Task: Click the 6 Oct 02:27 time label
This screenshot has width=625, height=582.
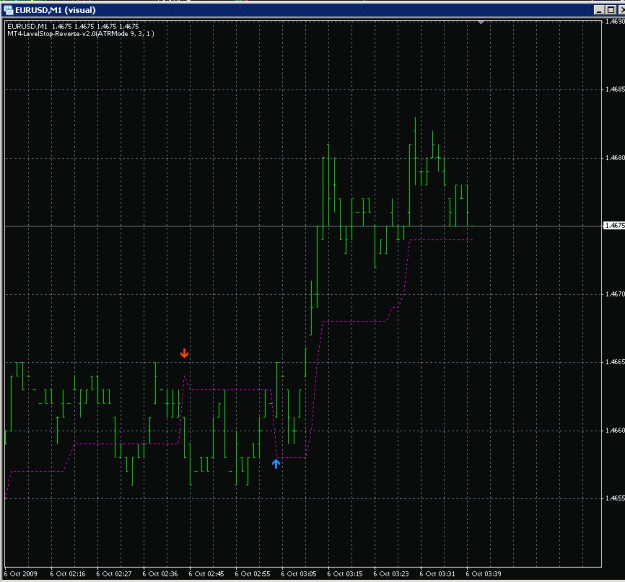Action: pyautogui.click(x=114, y=574)
